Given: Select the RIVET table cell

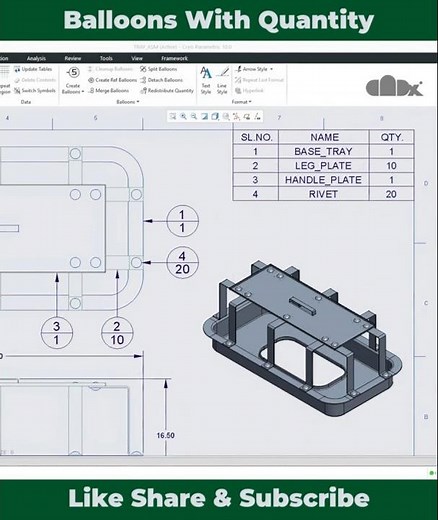Looking at the screenshot, I should point(324,194).
